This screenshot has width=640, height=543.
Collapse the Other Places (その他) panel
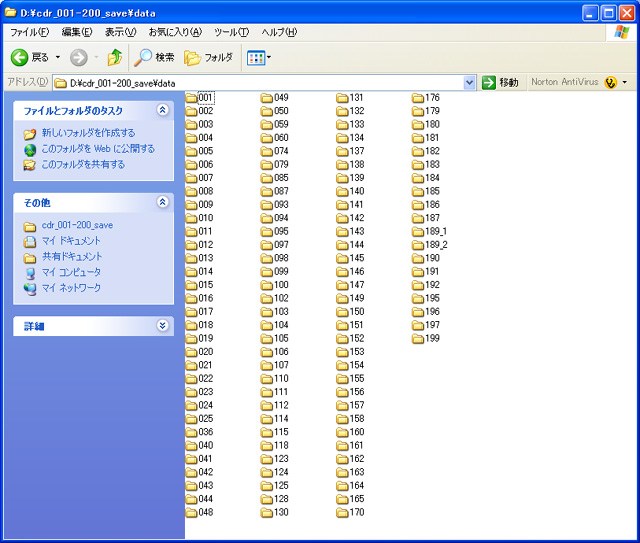(163, 203)
